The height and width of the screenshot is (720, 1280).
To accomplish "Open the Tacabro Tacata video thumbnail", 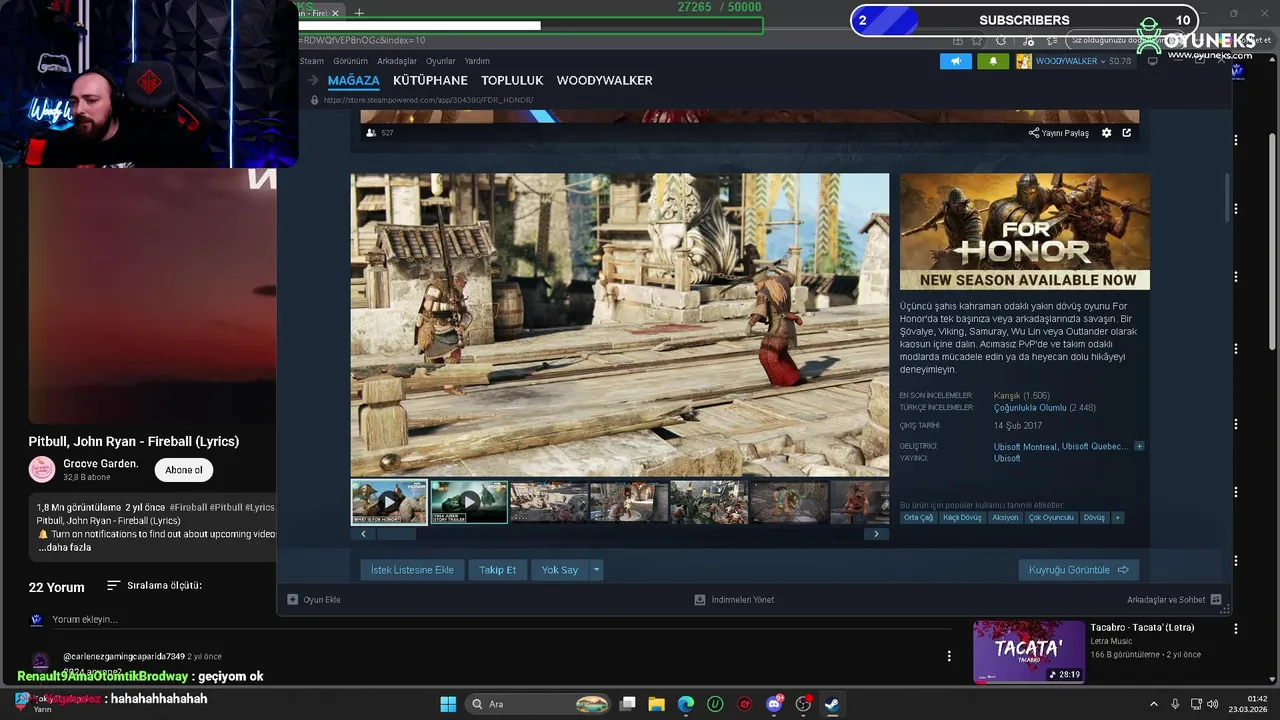I will (1029, 652).
